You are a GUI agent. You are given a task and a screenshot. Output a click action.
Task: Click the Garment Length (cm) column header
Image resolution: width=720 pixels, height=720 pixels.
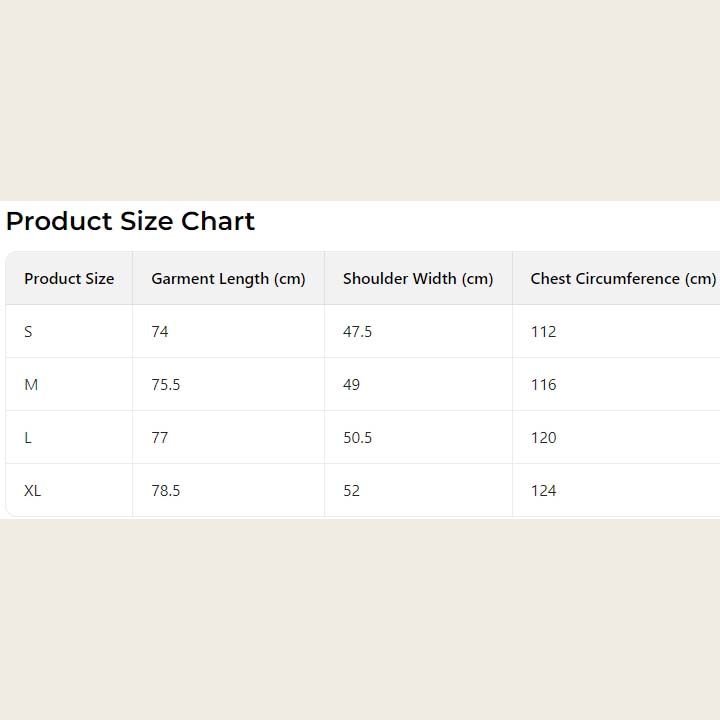(228, 279)
